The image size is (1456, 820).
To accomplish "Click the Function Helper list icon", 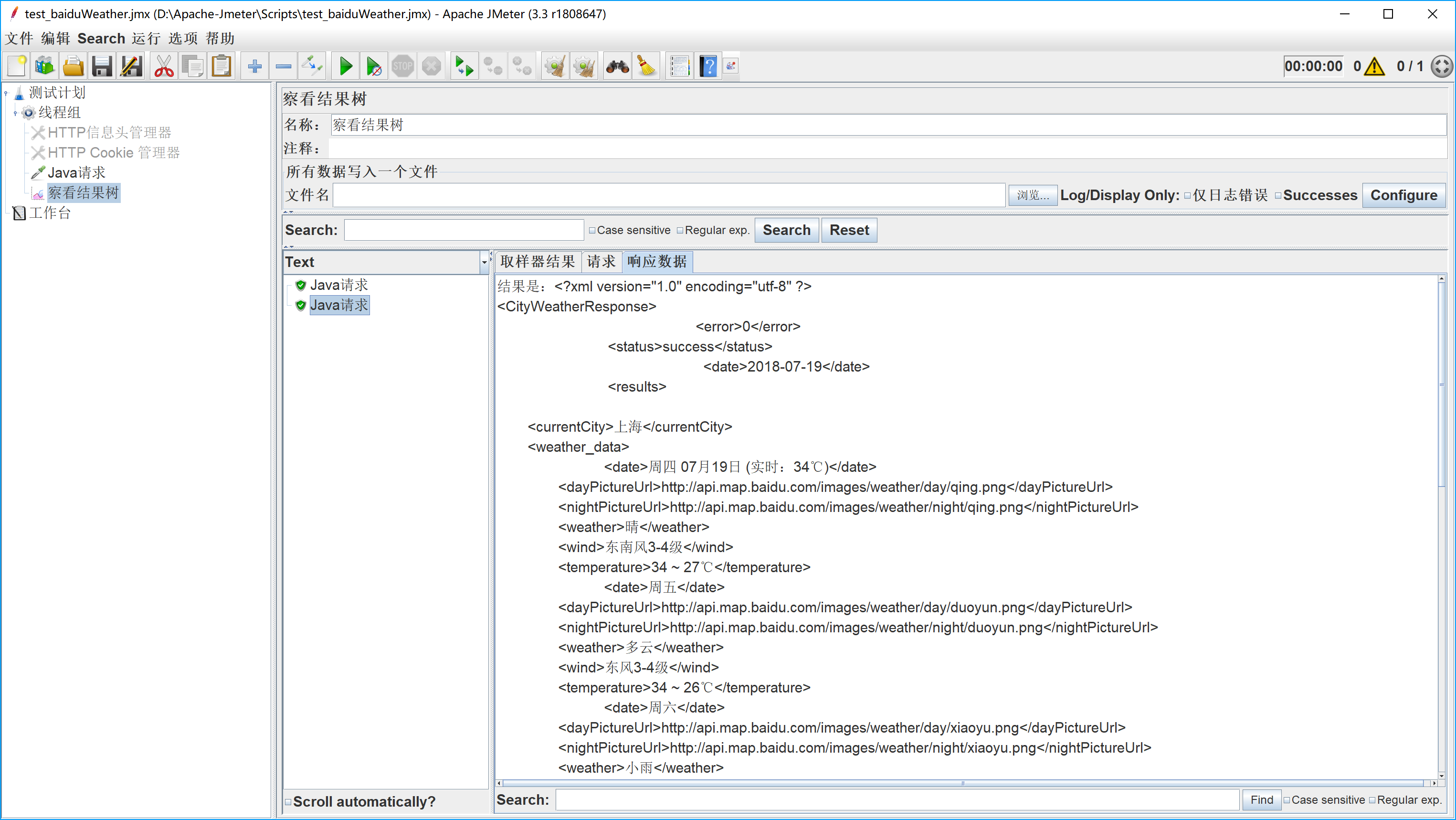I will pyautogui.click(x=679, y=66).
